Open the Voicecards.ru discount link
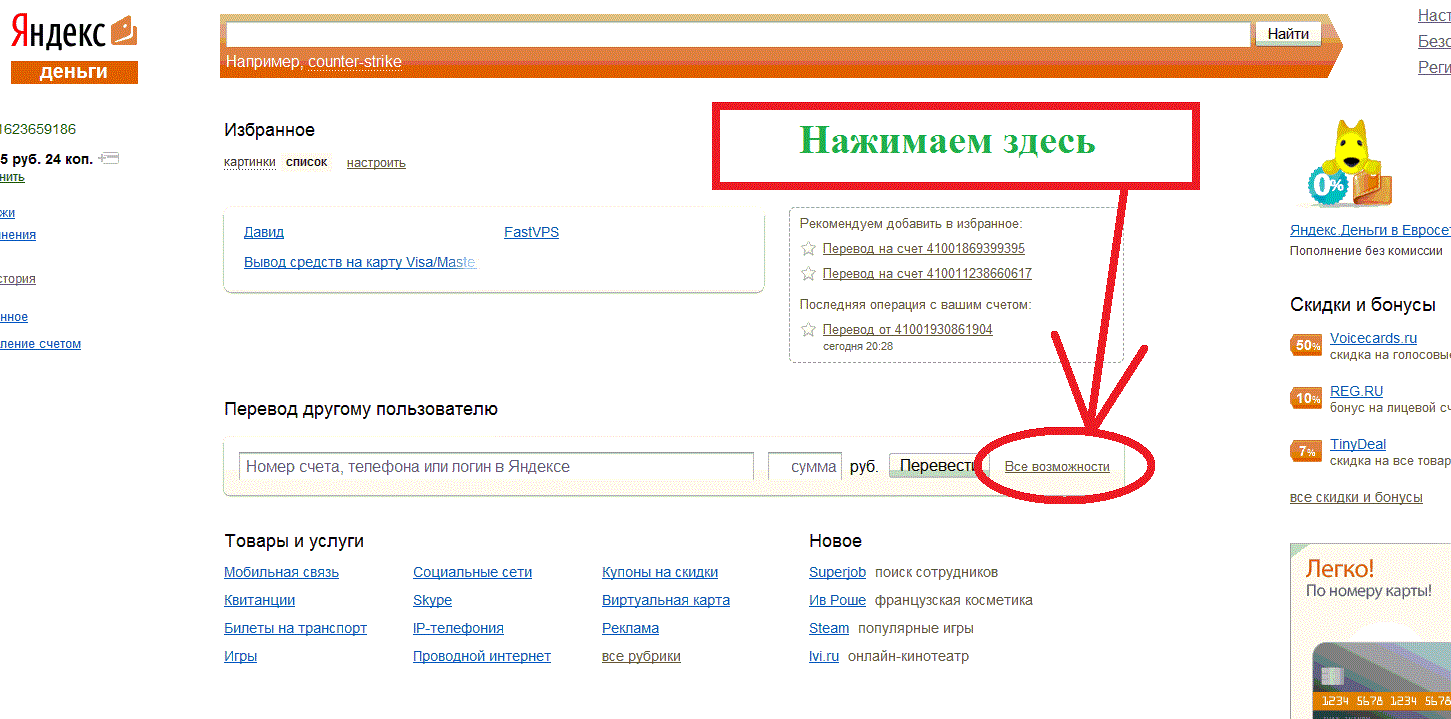This screenshot has width=1451, height=719. click(x=1373, y=338)
